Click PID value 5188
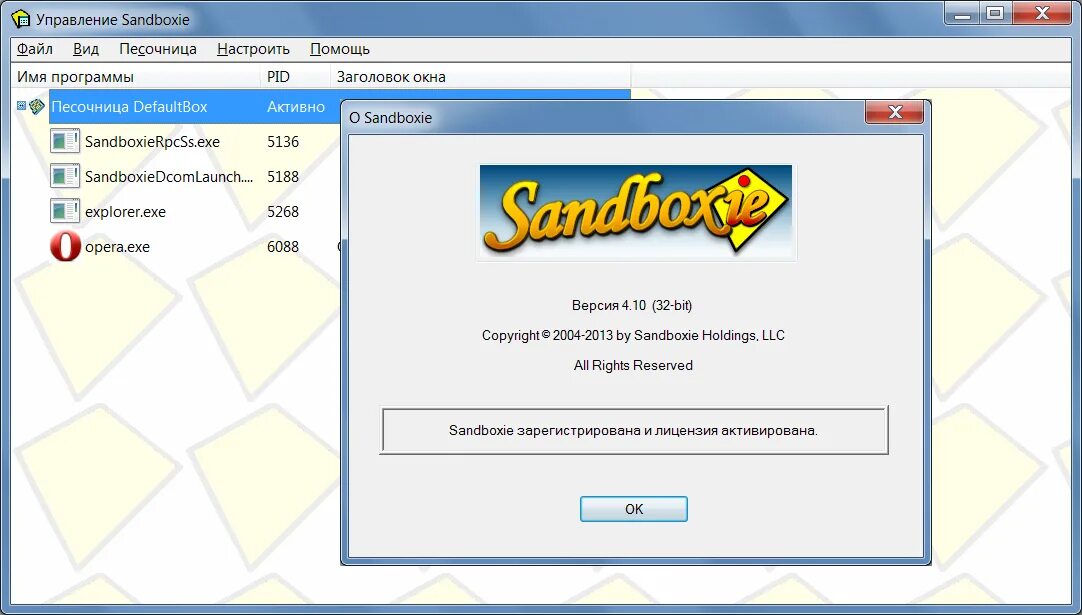The height and width of the screenshot is (615, 1082). coord(283,177)
